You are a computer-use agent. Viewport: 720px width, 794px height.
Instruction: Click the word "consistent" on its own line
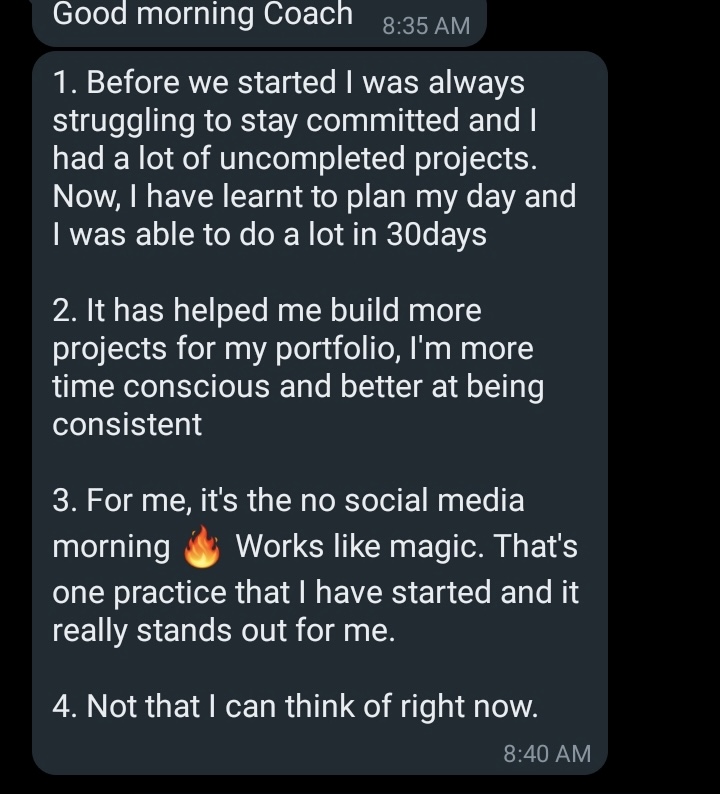(x=127, y=425)
